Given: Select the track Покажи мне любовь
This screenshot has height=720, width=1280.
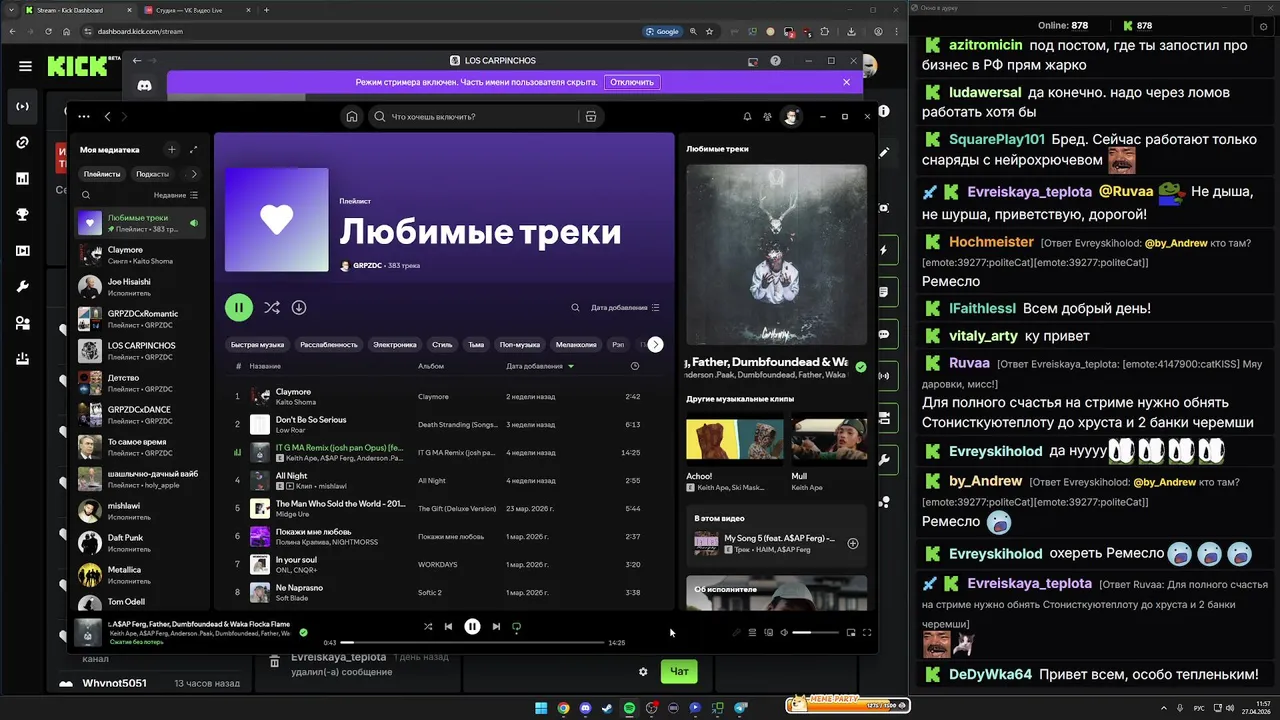Looking at the screenshot, I should point(313,532).
